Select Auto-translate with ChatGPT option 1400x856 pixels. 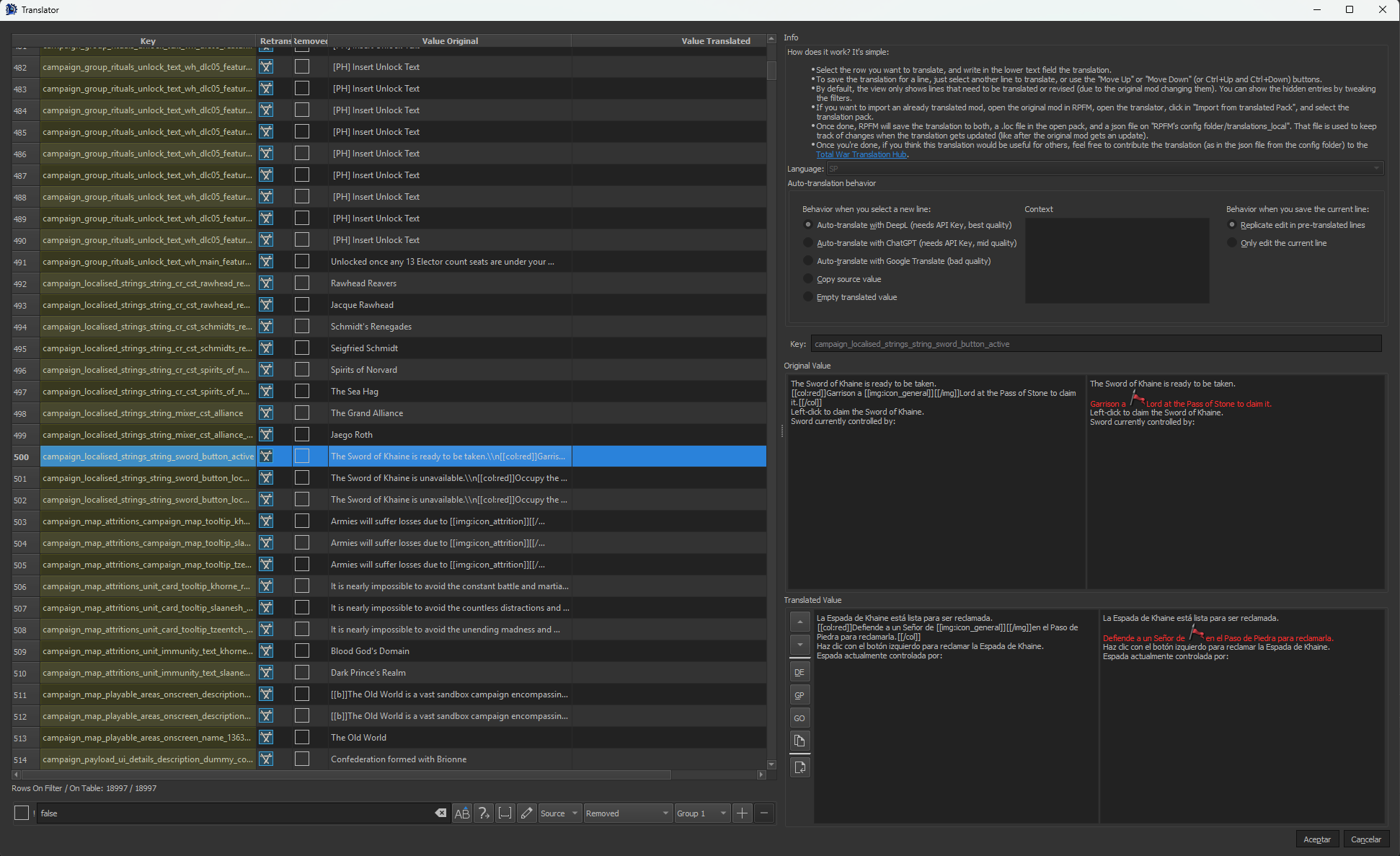[808, 243]
